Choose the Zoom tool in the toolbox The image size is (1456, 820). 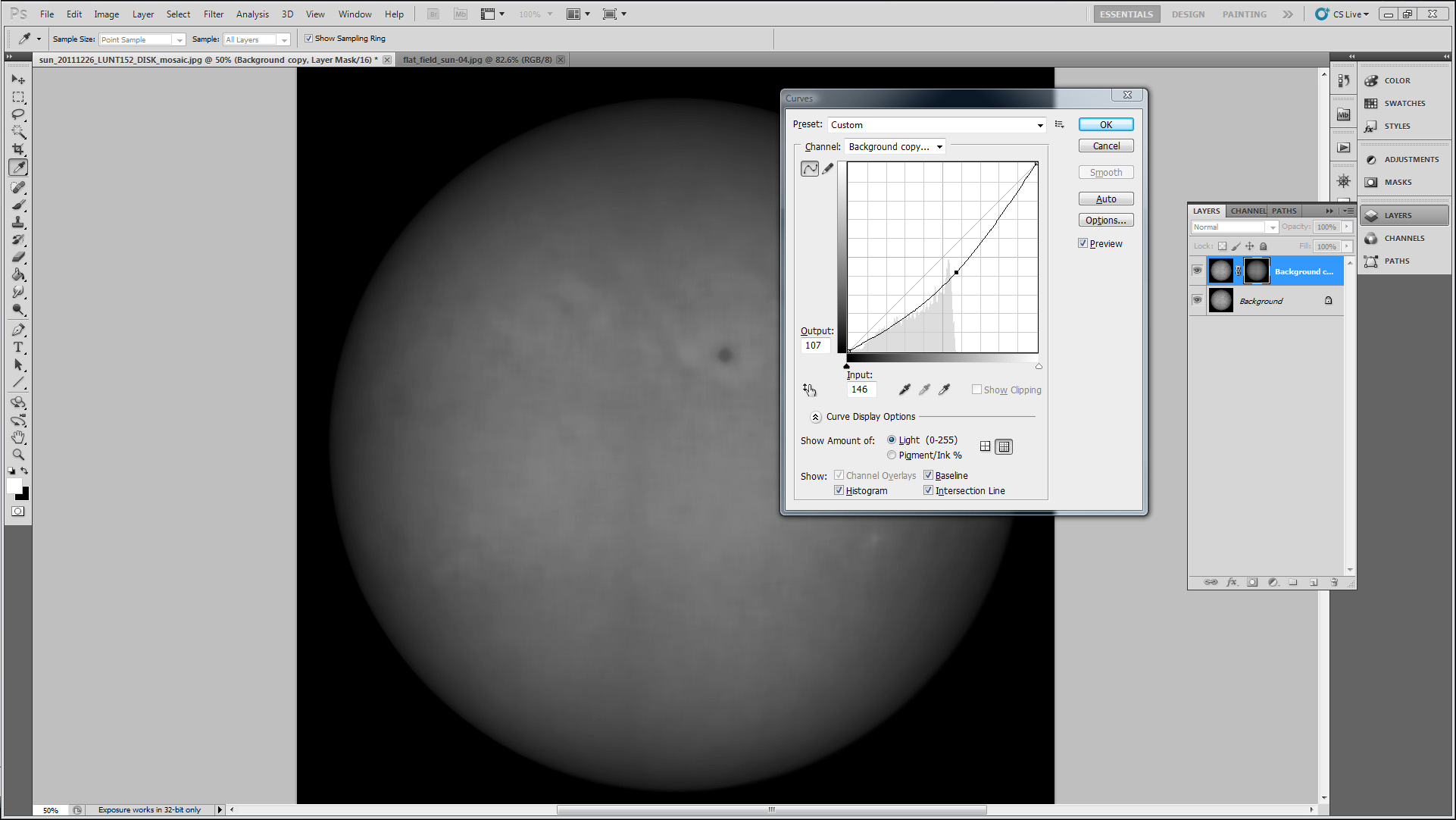18,455
